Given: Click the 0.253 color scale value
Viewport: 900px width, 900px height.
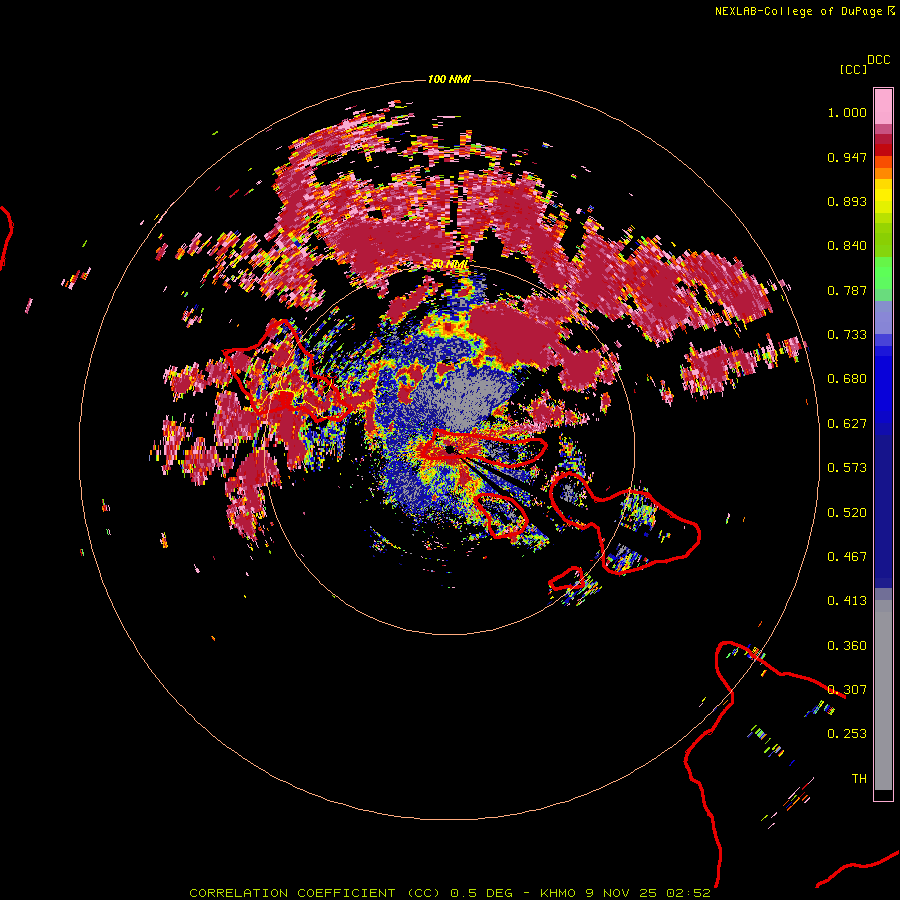Looking at the screenshot, I should point(847,734).
